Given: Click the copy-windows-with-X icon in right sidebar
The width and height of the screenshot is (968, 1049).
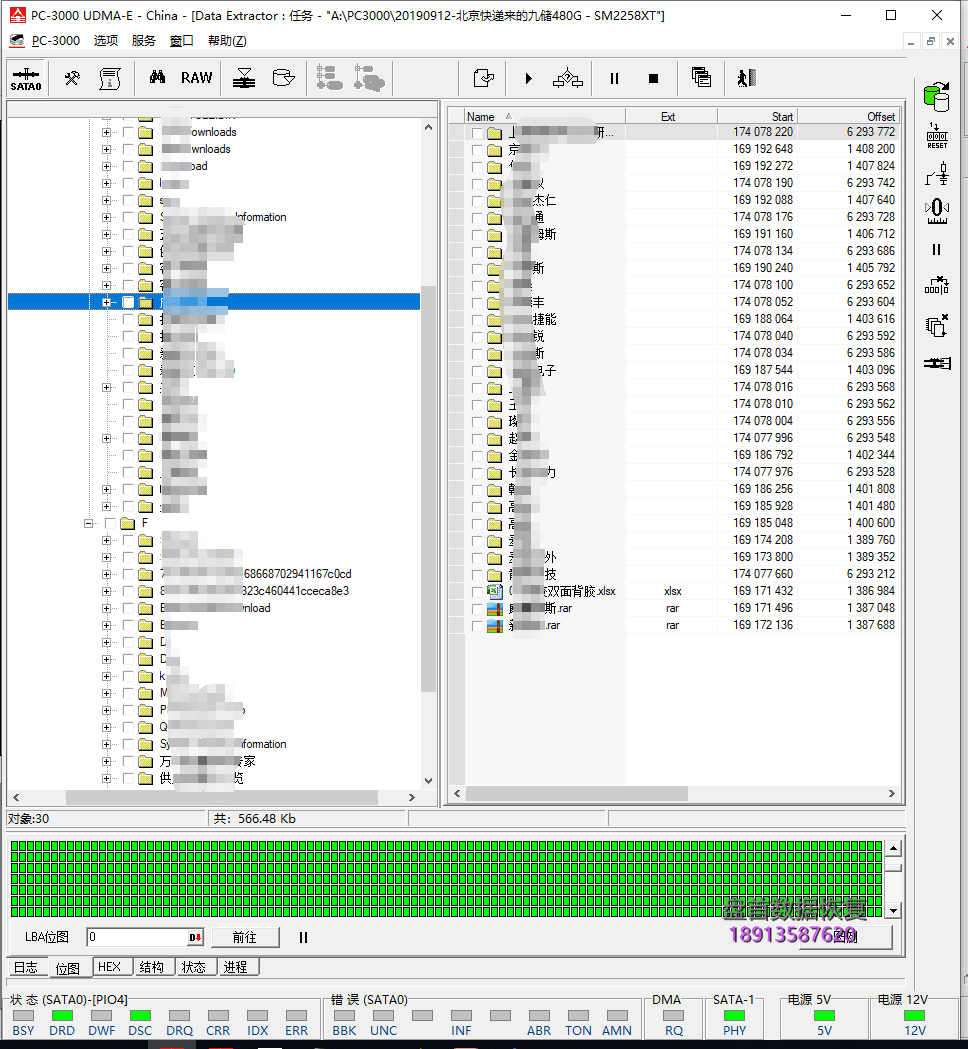Looking at the screenshot, I should click(x=937, y=325).
